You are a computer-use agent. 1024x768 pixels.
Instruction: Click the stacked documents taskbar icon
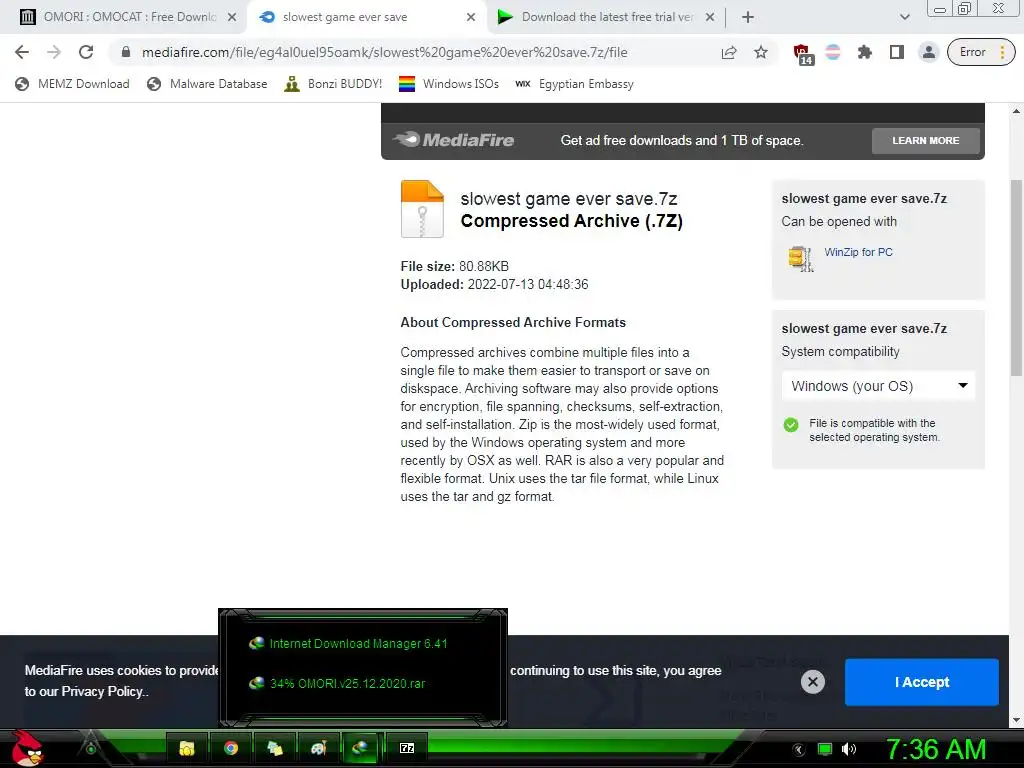(275, 748)
